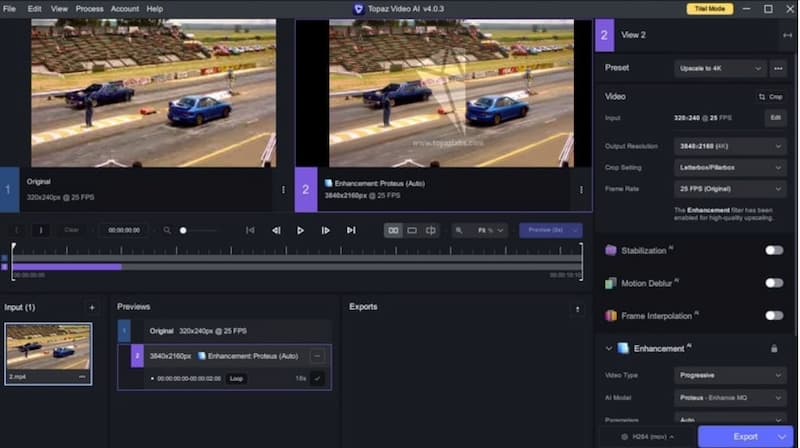This screenshot has height=448, width=800.
Task: Switch to side-by-side comparison view
Action: tap(393, 230)
